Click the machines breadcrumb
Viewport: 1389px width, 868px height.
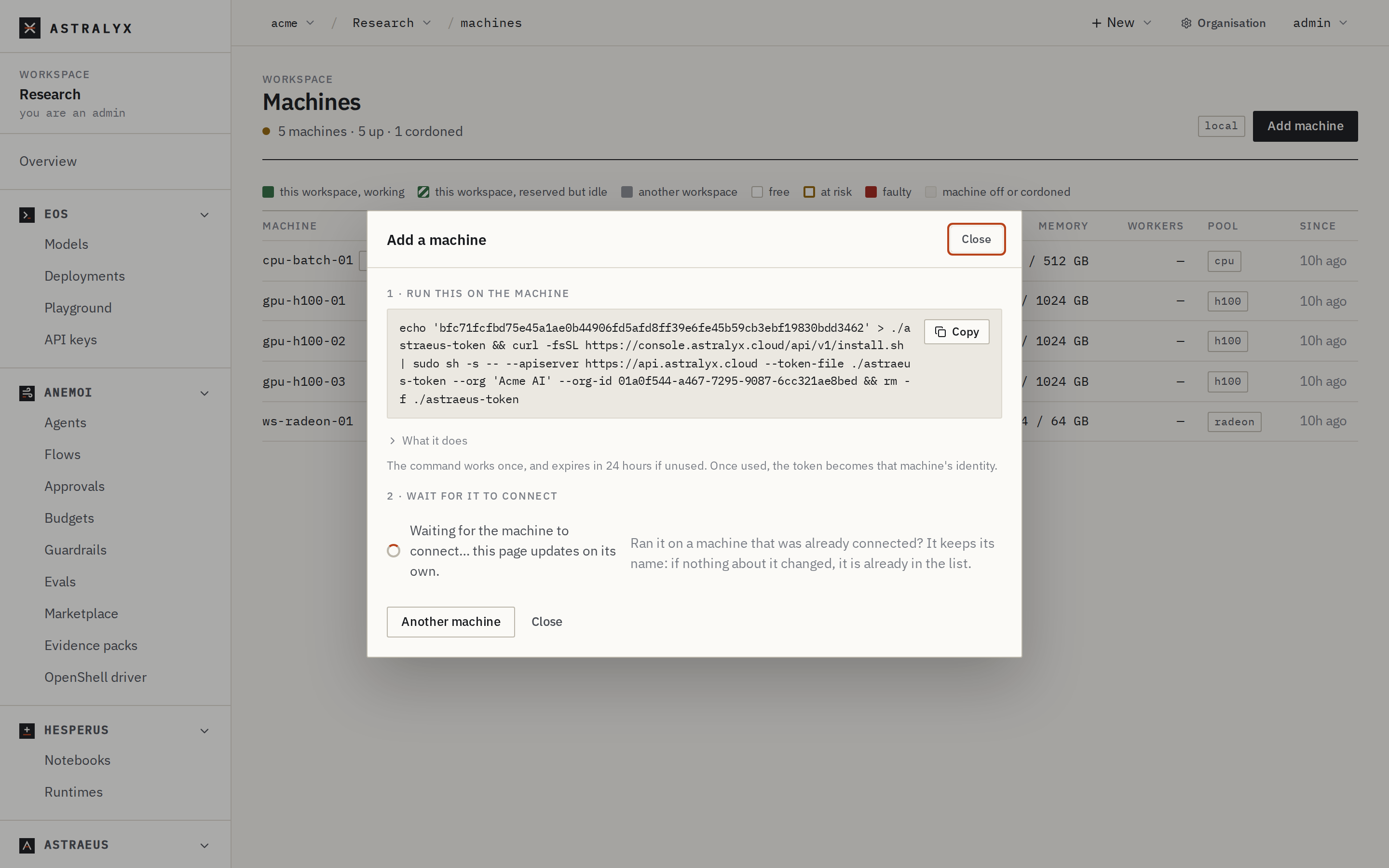click(491, 23)
